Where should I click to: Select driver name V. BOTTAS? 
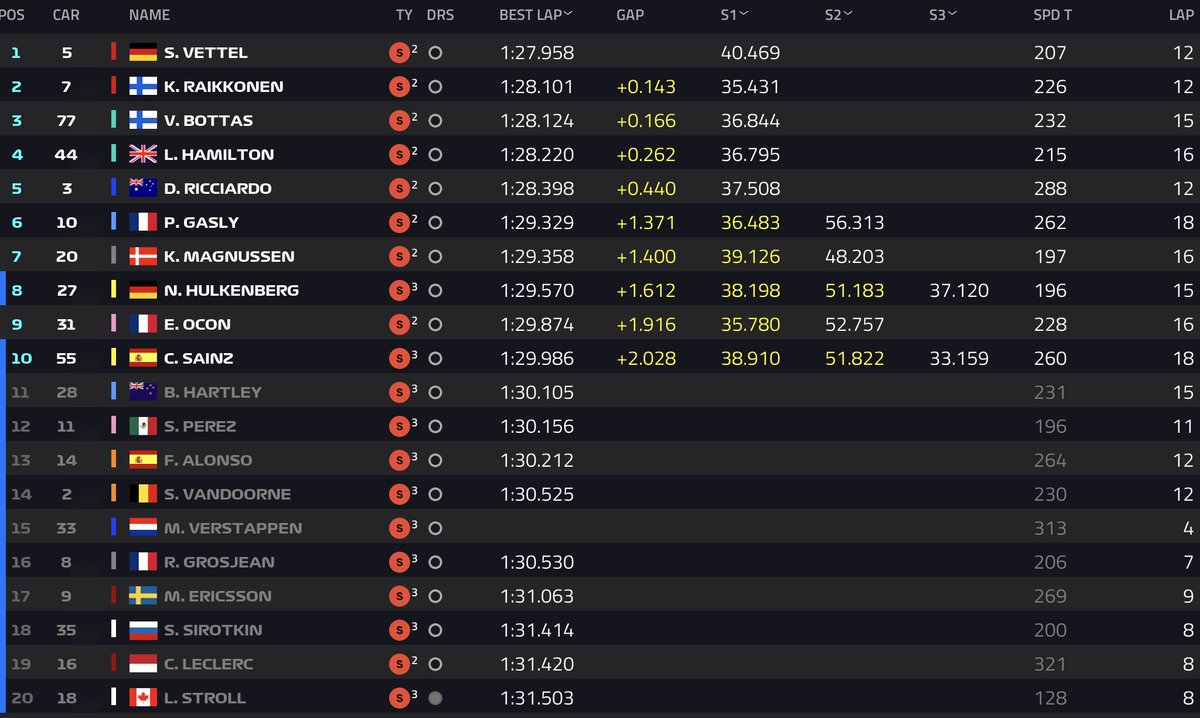click(x=208, y=121)
